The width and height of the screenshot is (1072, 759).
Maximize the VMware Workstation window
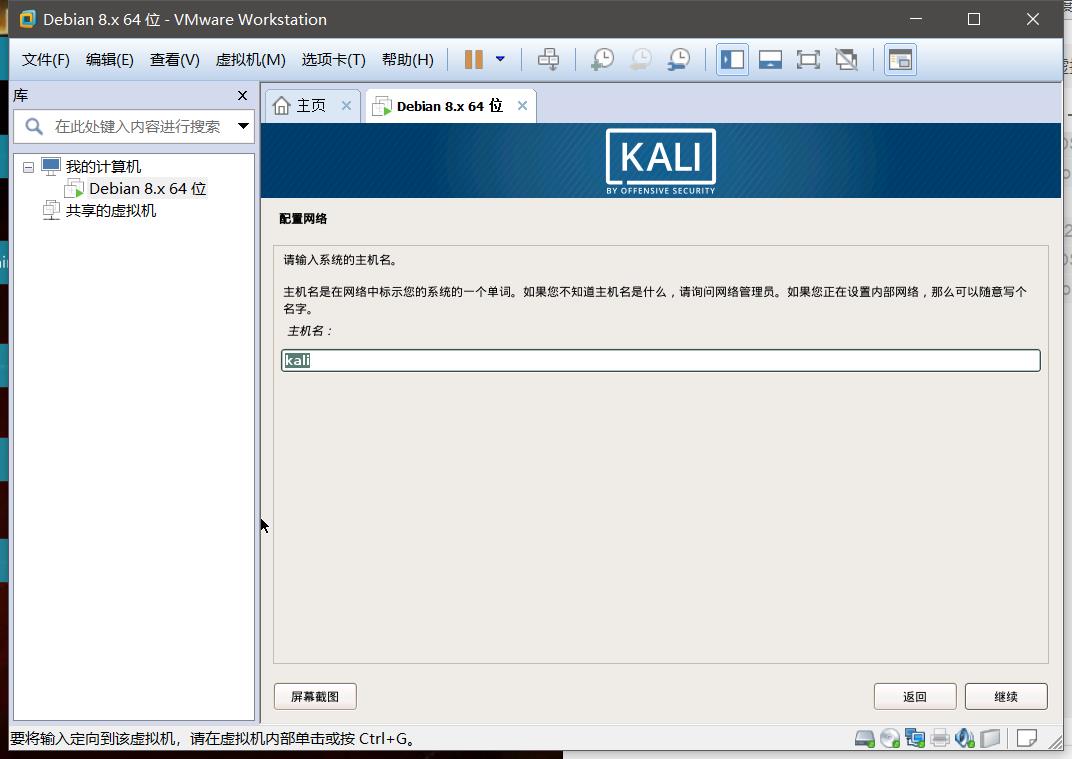point(974,19)
